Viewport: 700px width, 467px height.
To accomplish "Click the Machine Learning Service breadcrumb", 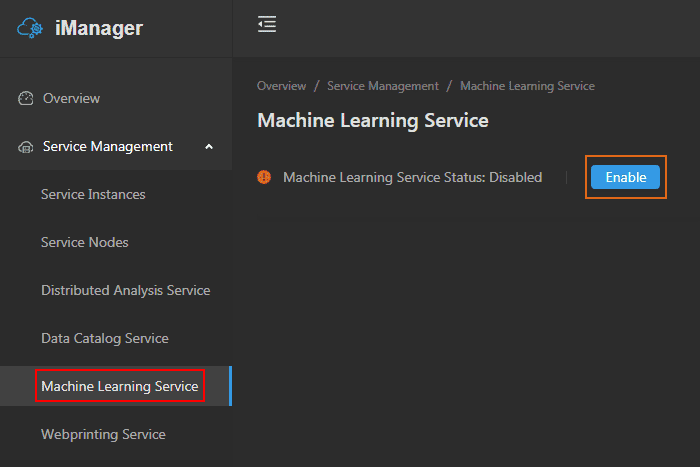I will coord(527,86).
